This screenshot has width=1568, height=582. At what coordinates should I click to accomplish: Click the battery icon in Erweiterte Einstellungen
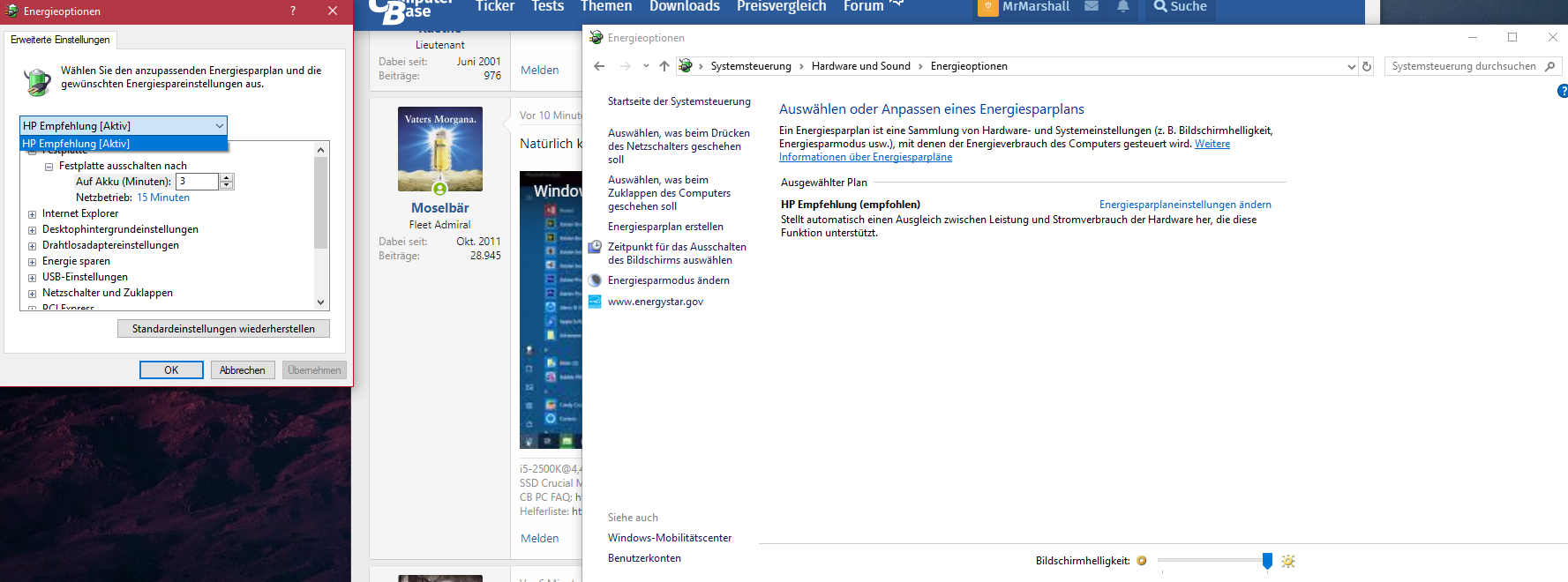tap(36, 82)
